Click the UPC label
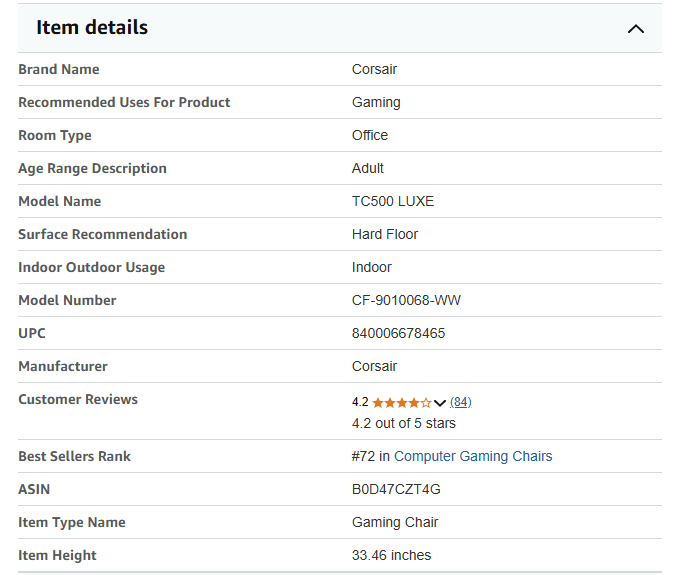The height and width of the screenshot is (575, 675). click(32, 334)
